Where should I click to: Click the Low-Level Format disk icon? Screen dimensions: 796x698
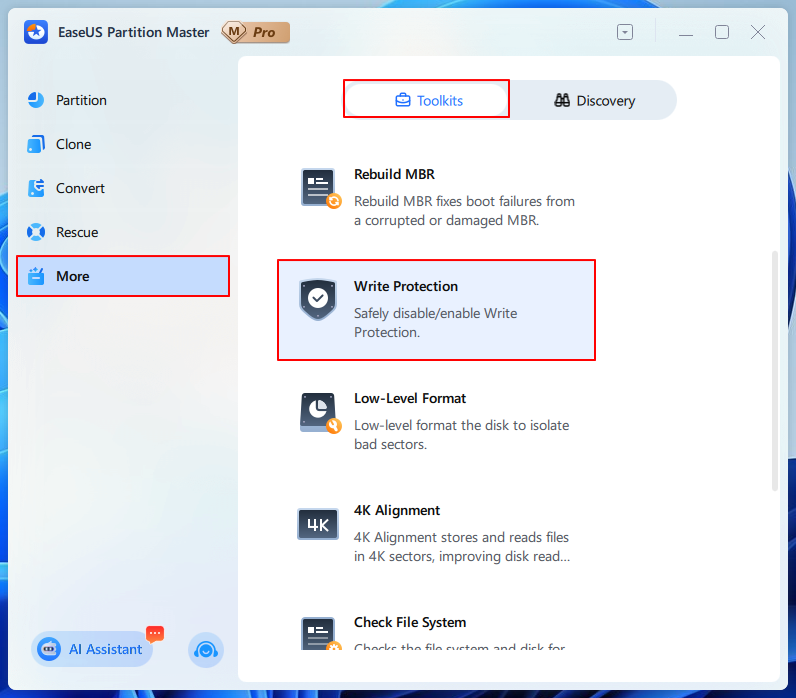[320, 412]
